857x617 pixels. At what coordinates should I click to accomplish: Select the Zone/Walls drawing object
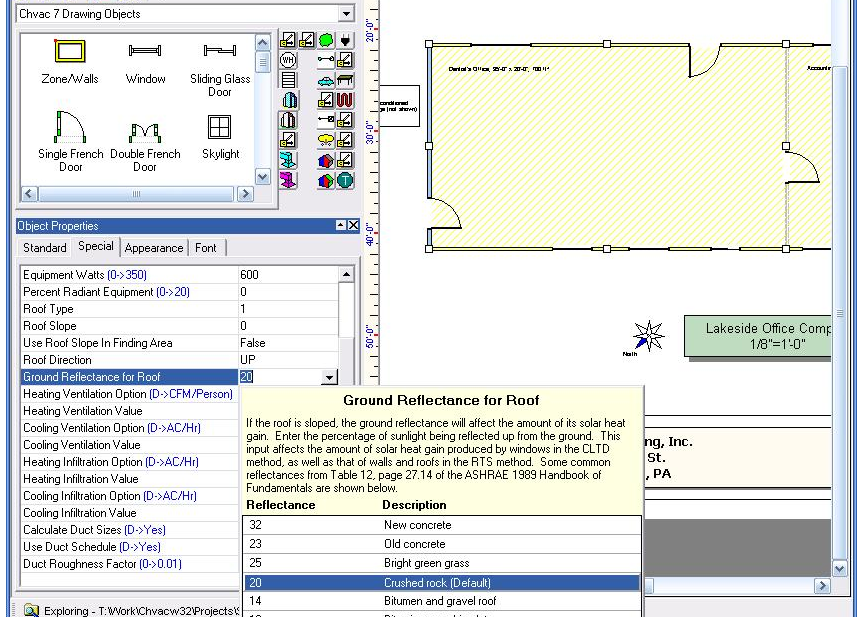click(70, 61)
